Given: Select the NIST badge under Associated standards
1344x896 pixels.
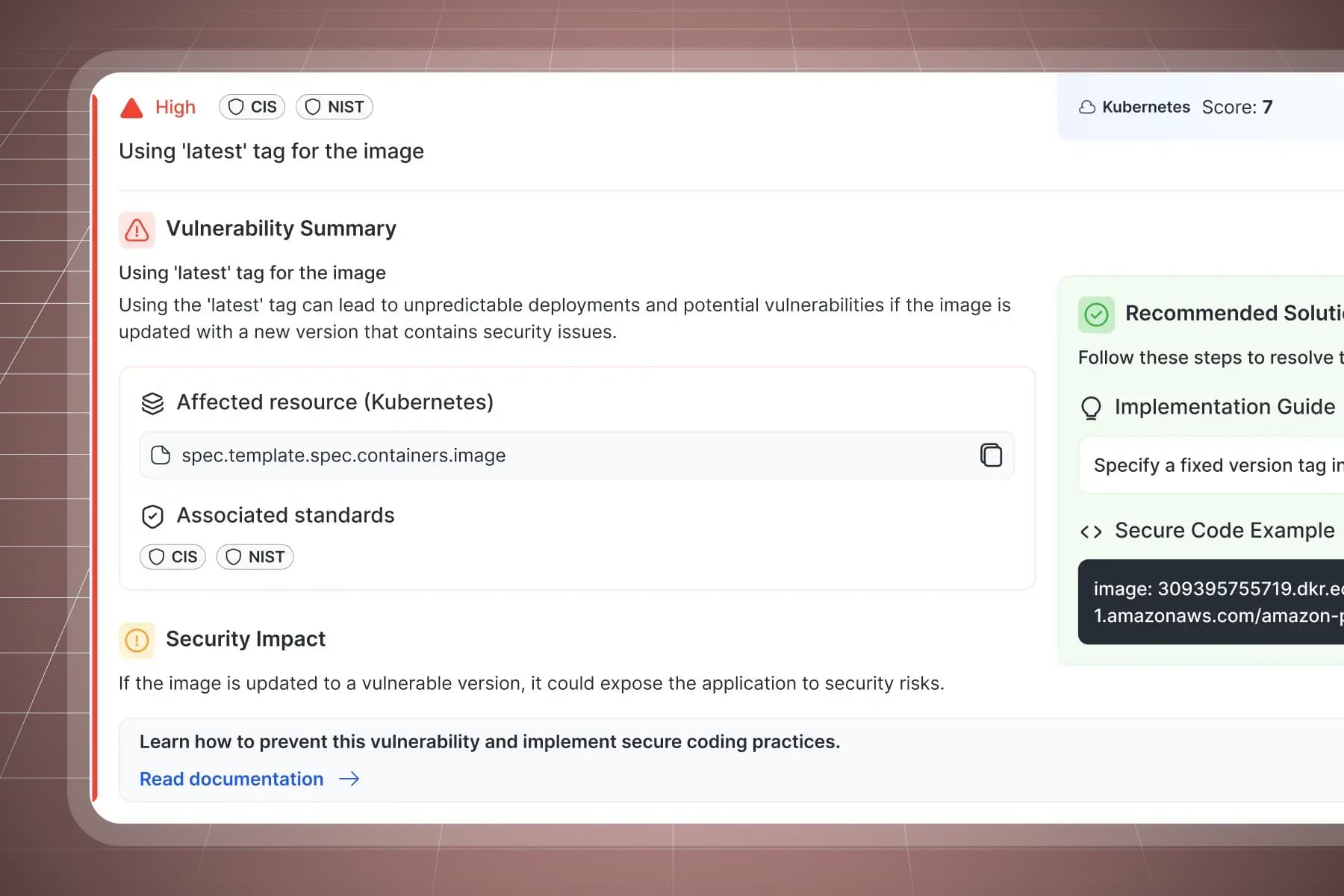Looking at the screenshot, I should (x=255, y=557).
